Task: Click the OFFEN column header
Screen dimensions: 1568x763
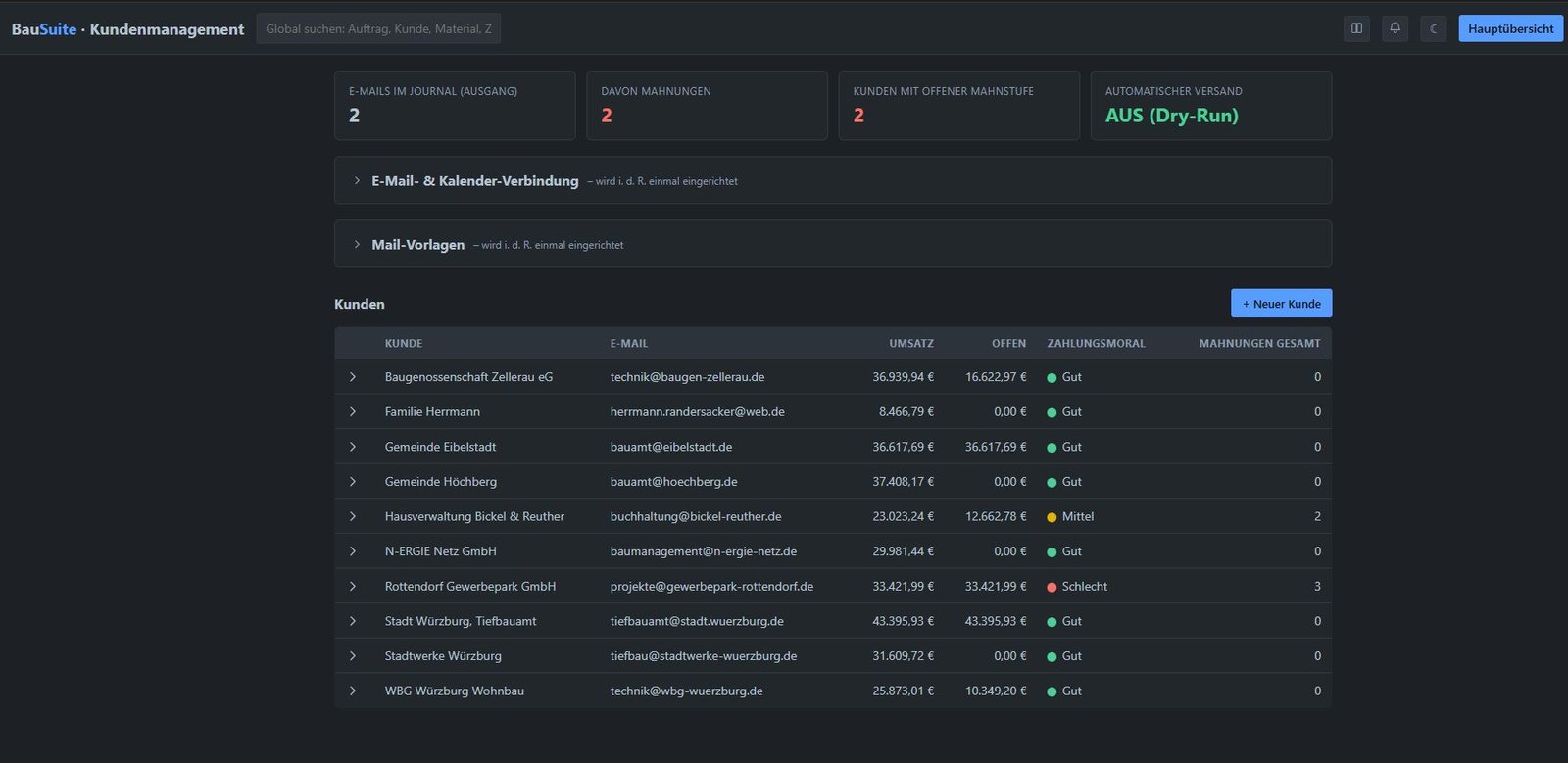Action: pyautogui.click(x=1008, y=344)
